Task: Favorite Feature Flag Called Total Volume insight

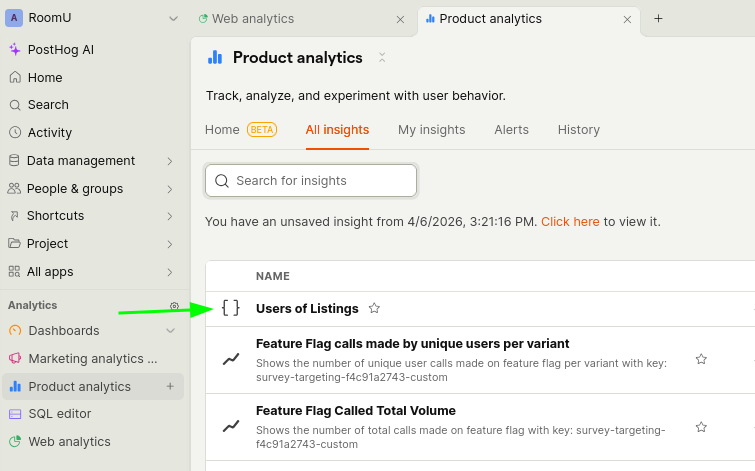Action: 701,427
